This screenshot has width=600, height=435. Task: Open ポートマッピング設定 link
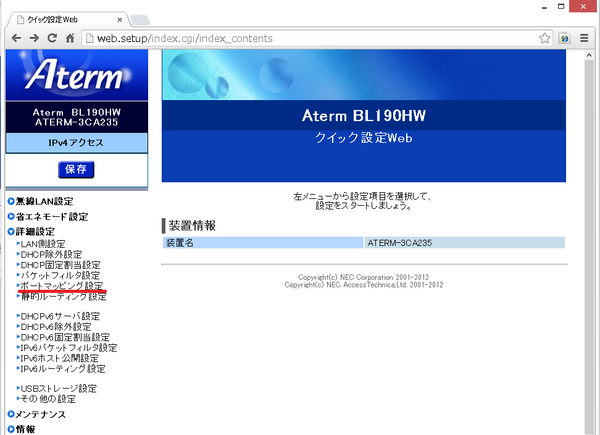tap(61, 285)
